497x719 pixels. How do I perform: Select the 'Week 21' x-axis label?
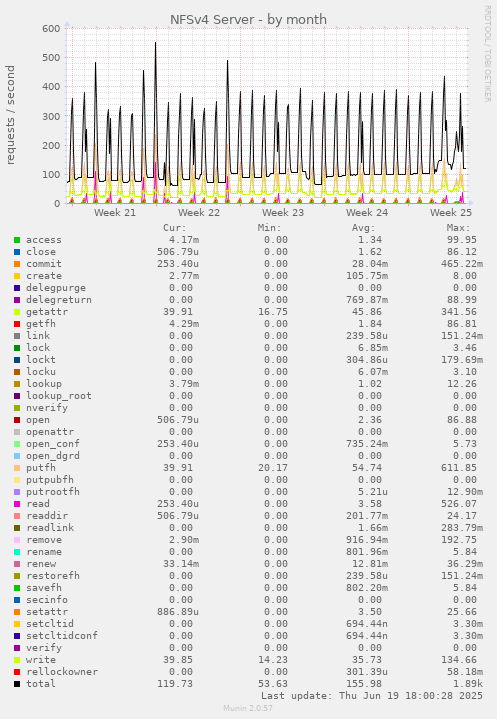115,213
